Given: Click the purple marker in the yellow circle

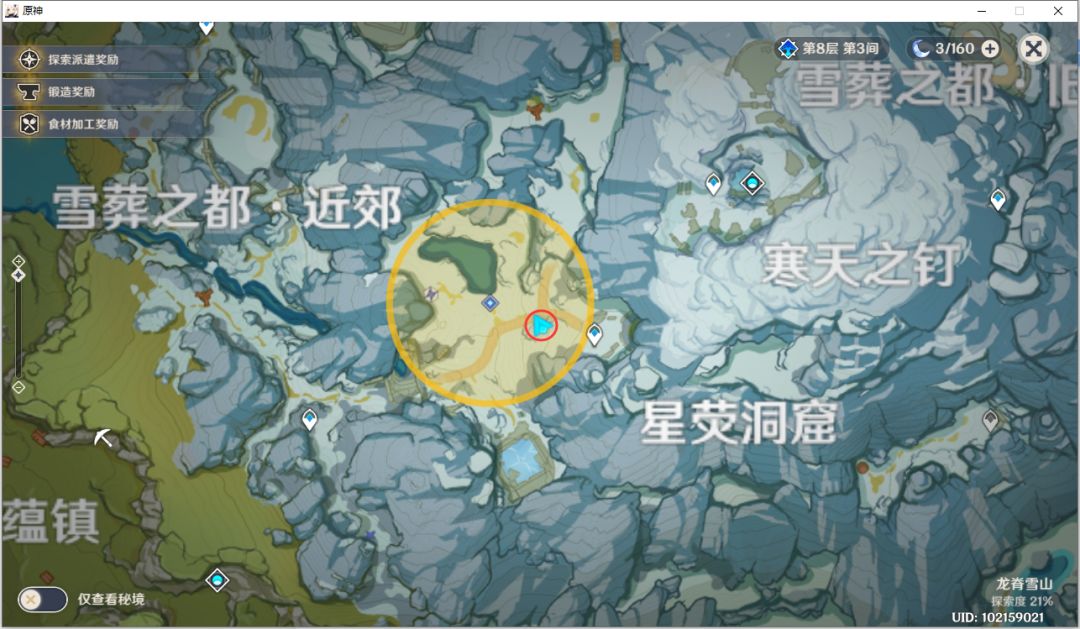Looking at the screenshot, I should [x=431, y=294].
